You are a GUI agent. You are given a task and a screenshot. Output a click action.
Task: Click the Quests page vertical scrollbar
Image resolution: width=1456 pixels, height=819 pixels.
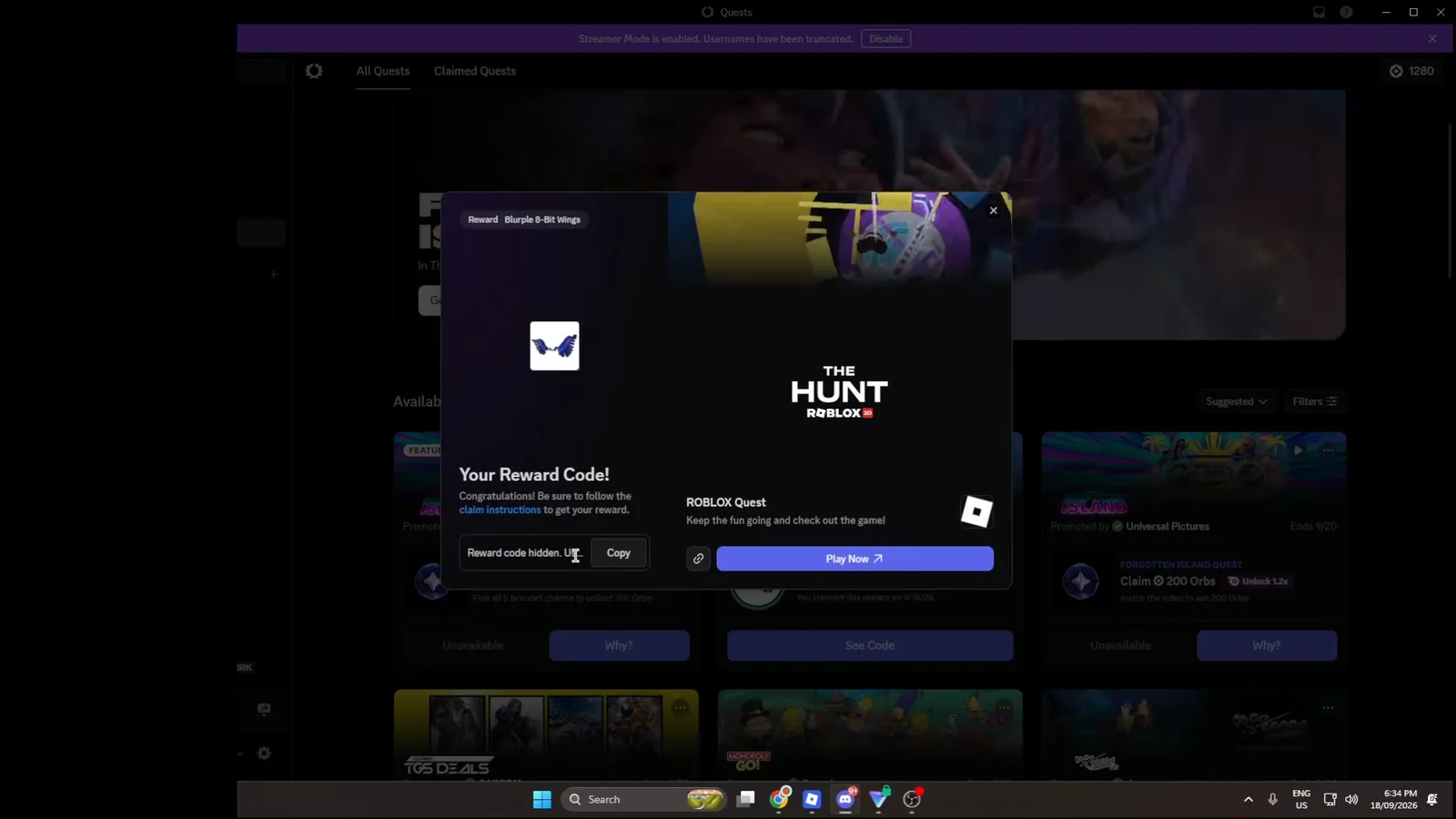click(1450, 200)
